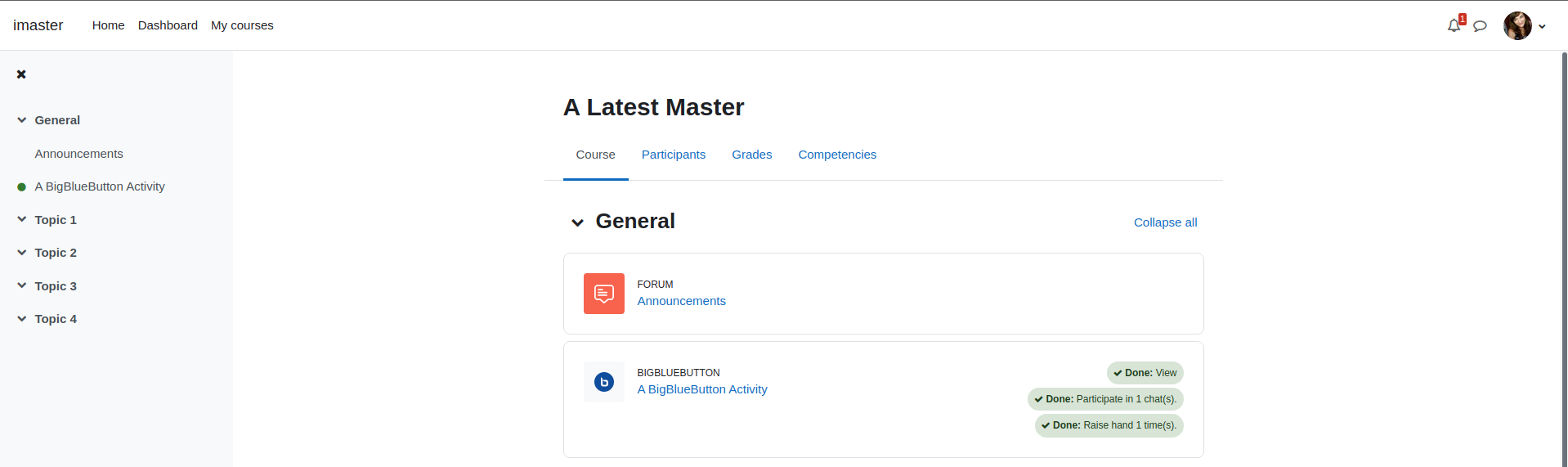The width and height of the screenshot is (1568, 467).
Task: Close the course index drawer
Action: pos(21,74)
